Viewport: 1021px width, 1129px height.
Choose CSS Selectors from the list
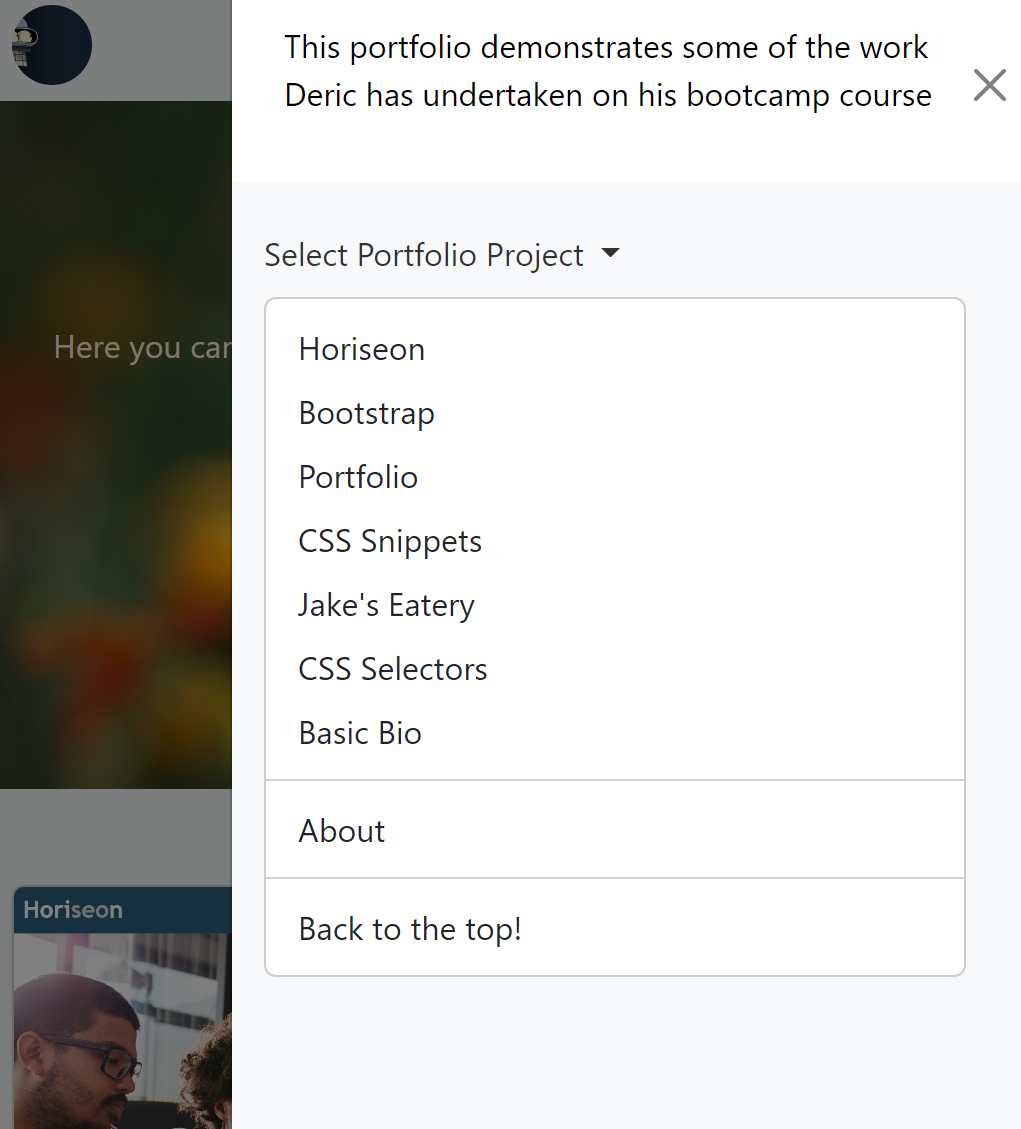click(x=392, y=669)
